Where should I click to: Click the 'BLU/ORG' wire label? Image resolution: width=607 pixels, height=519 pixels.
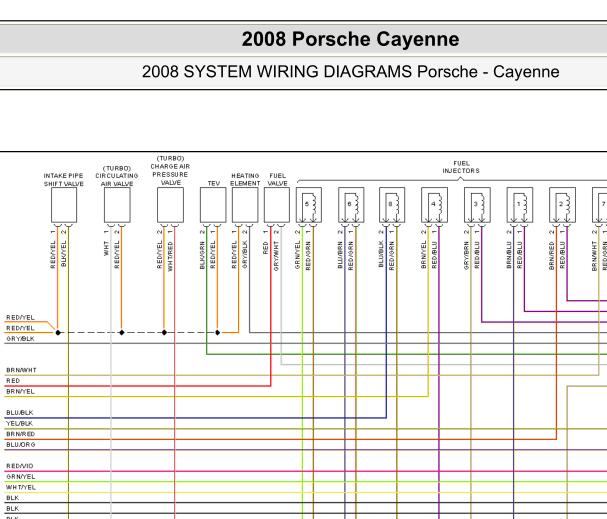21,445
